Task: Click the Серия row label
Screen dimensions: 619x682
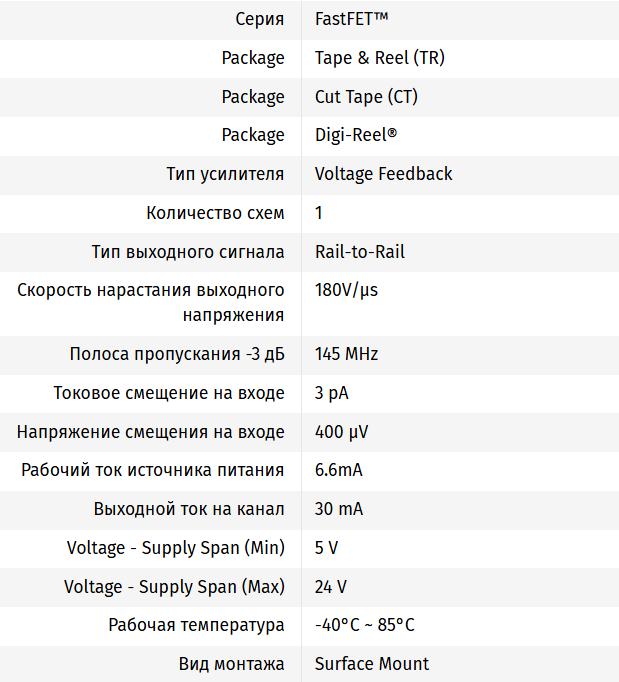Action: click(259, 19)
